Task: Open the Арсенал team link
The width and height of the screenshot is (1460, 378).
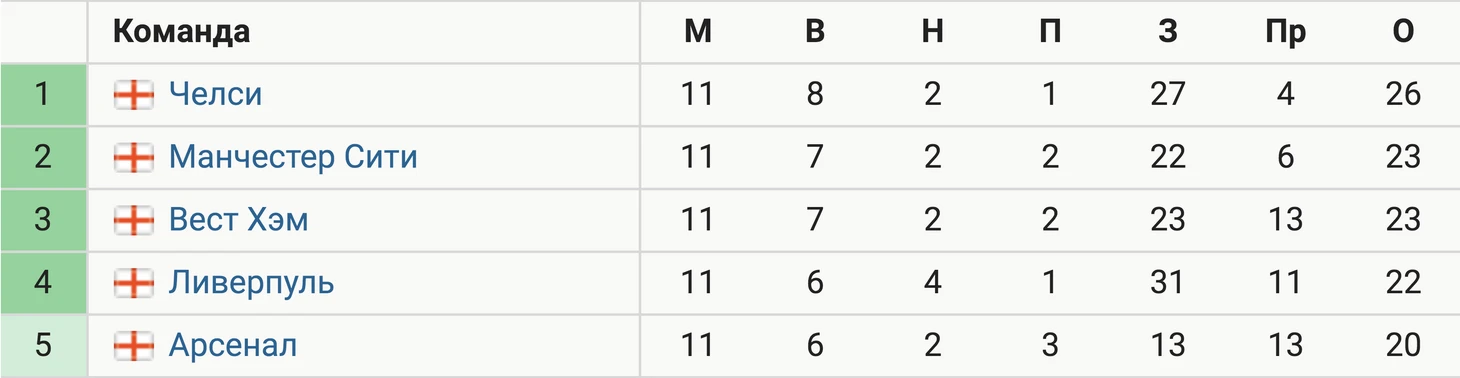Action: [x=233, y=347]
